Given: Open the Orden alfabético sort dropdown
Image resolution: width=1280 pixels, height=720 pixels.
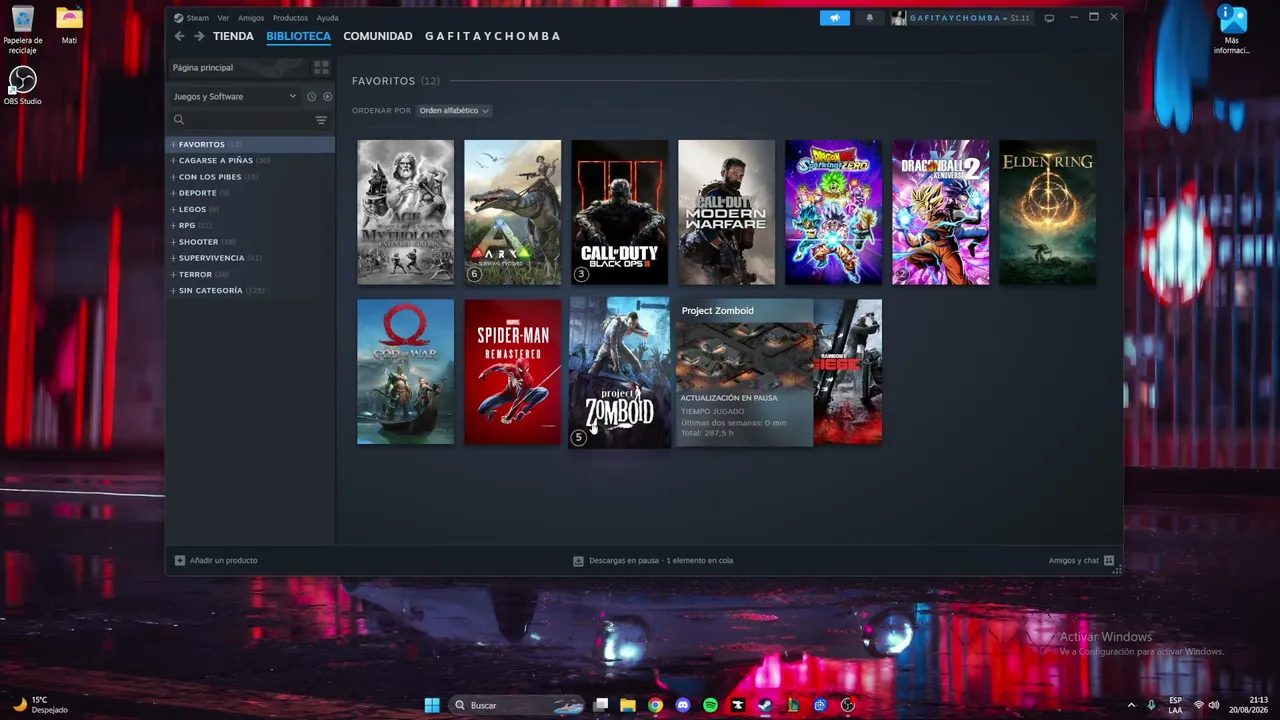Looking at the screenshot, I should 453,111.
